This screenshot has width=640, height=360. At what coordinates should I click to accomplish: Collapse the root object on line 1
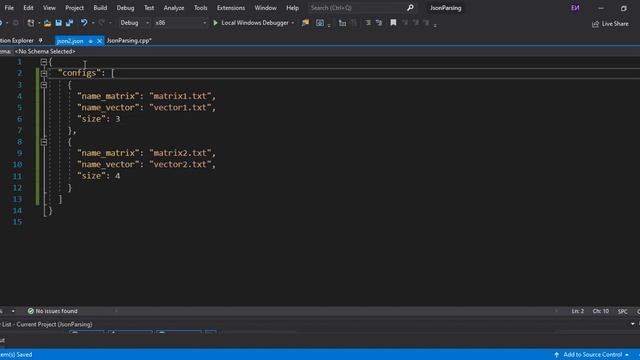[x=44, y=62]
